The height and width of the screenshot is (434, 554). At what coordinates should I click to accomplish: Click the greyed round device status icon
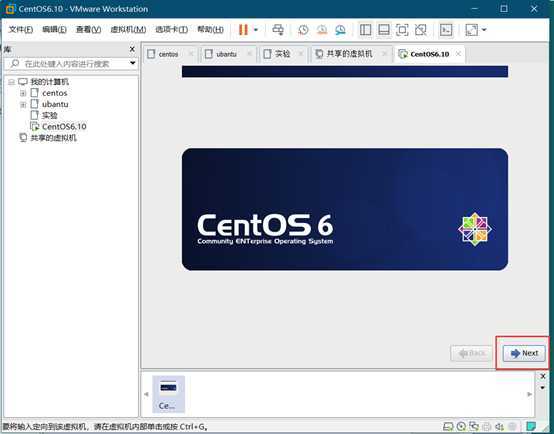[x=512, y=427]
